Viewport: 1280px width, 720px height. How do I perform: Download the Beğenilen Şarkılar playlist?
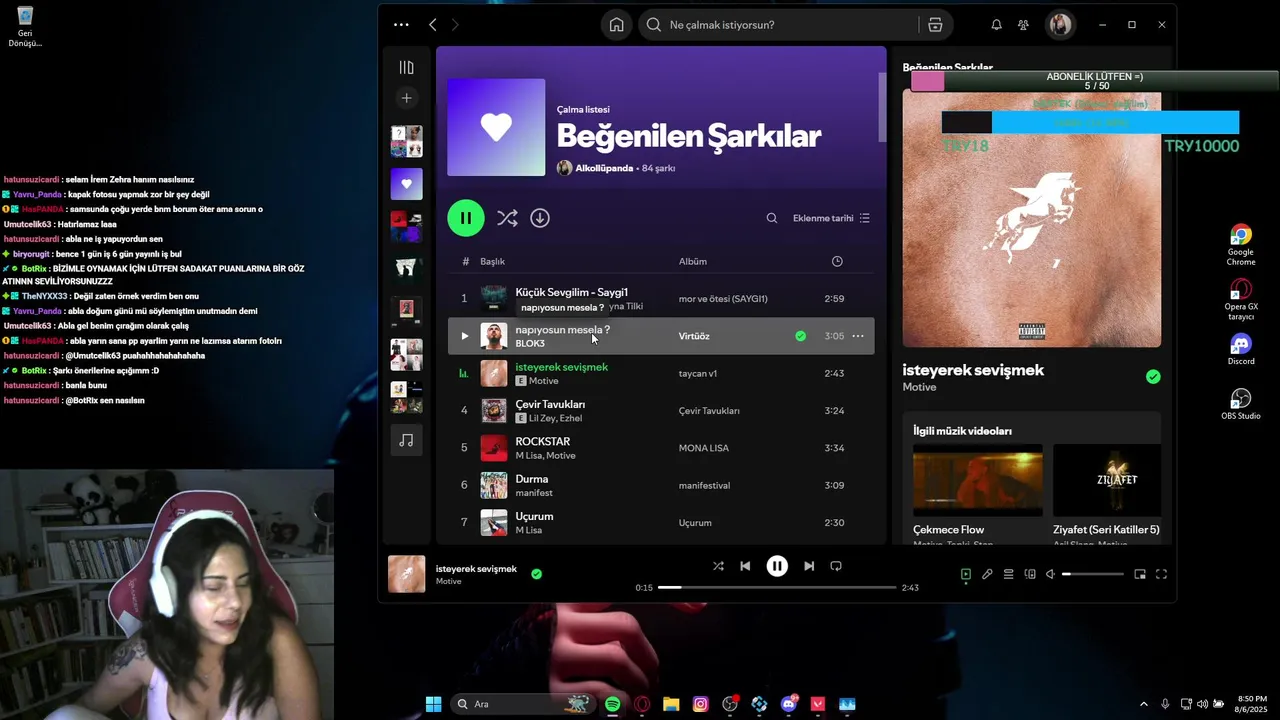[540, 218]
